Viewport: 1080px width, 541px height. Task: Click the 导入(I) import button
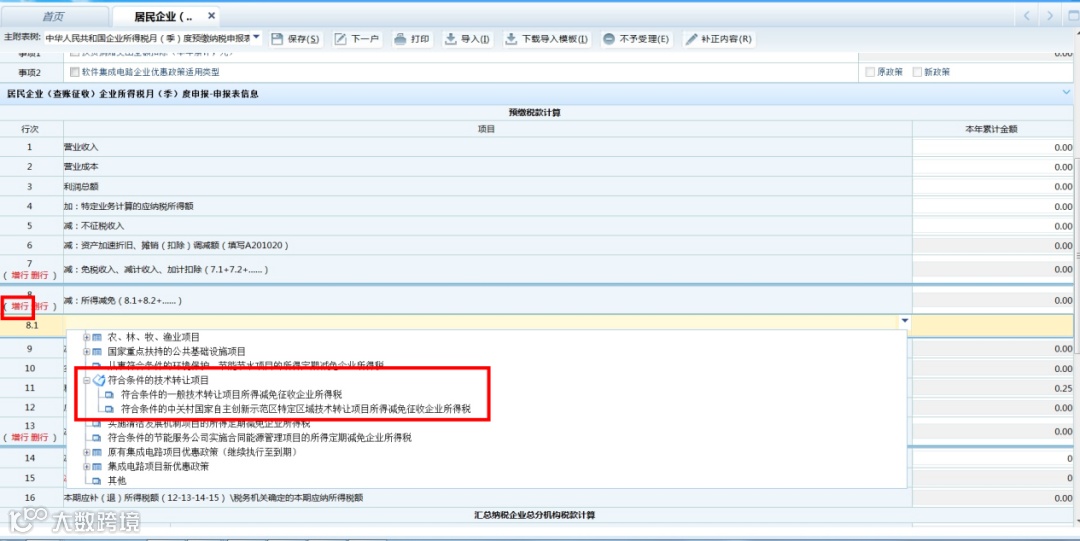coord(468,39)
